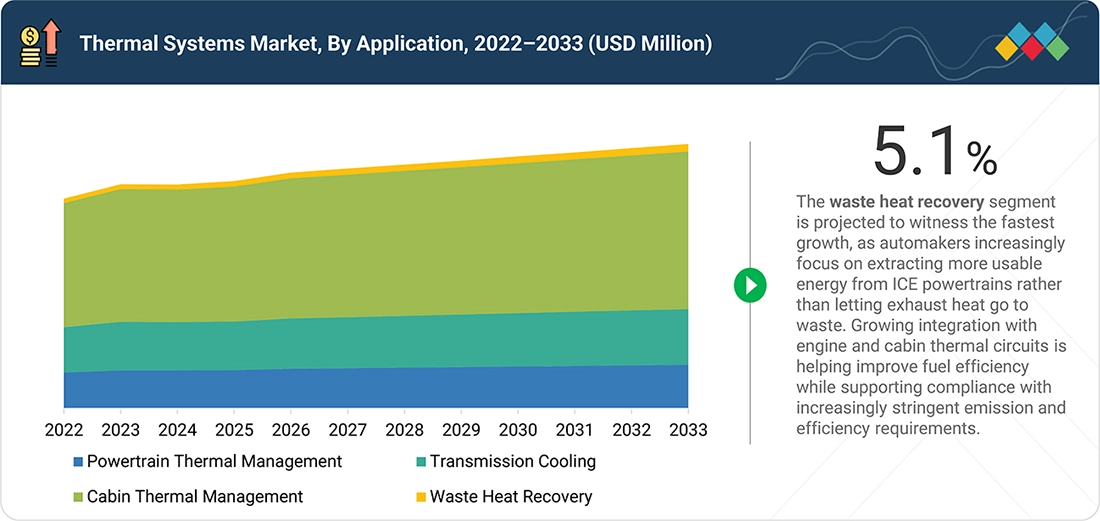This screenshot has height=521, width=1100.
Task: Select the teal Transmission Cooling legend swatch
Action: 421,462
